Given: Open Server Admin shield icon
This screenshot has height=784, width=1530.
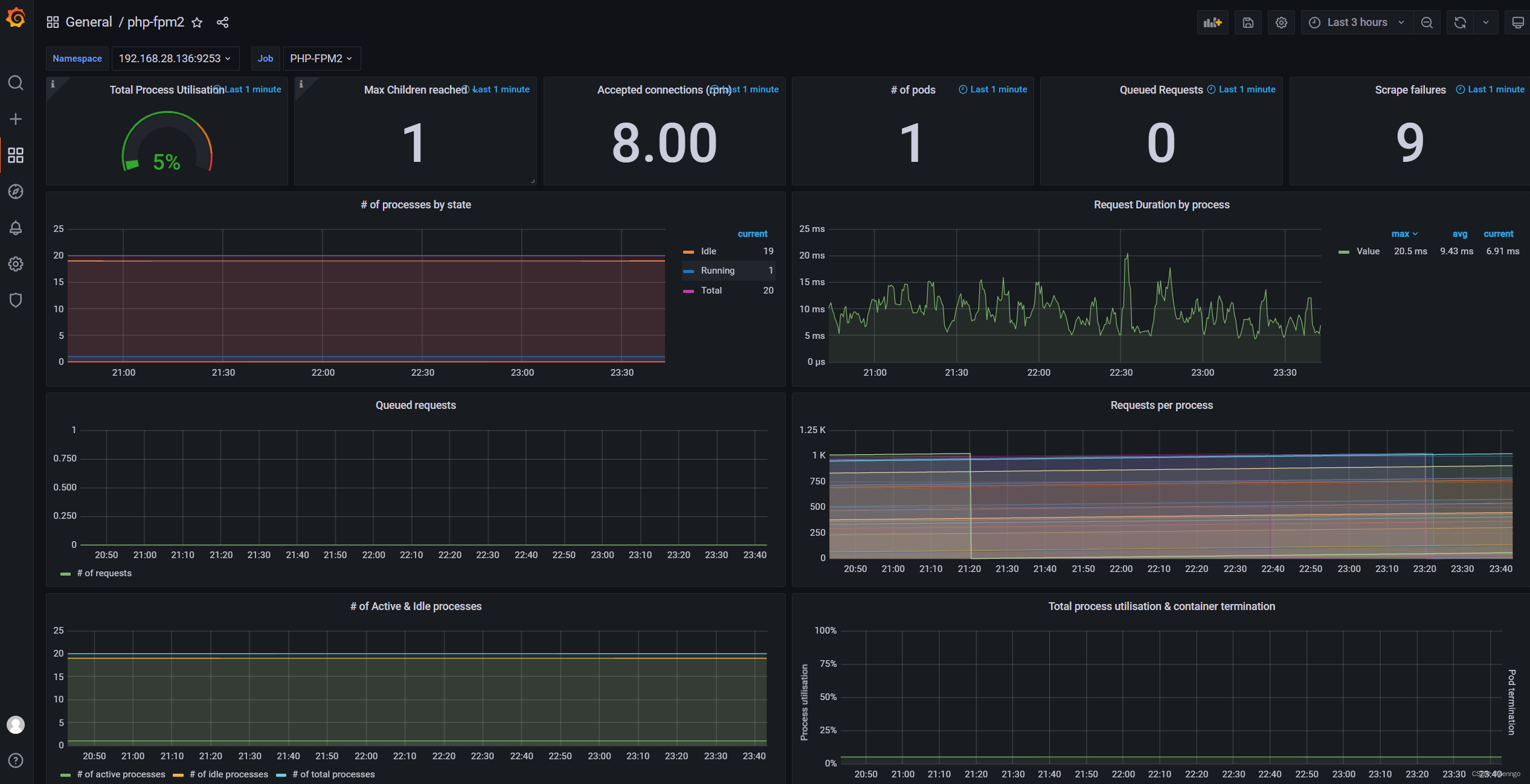Looking at the screenshot, I should pyautogui.click(x=16, y=300).
